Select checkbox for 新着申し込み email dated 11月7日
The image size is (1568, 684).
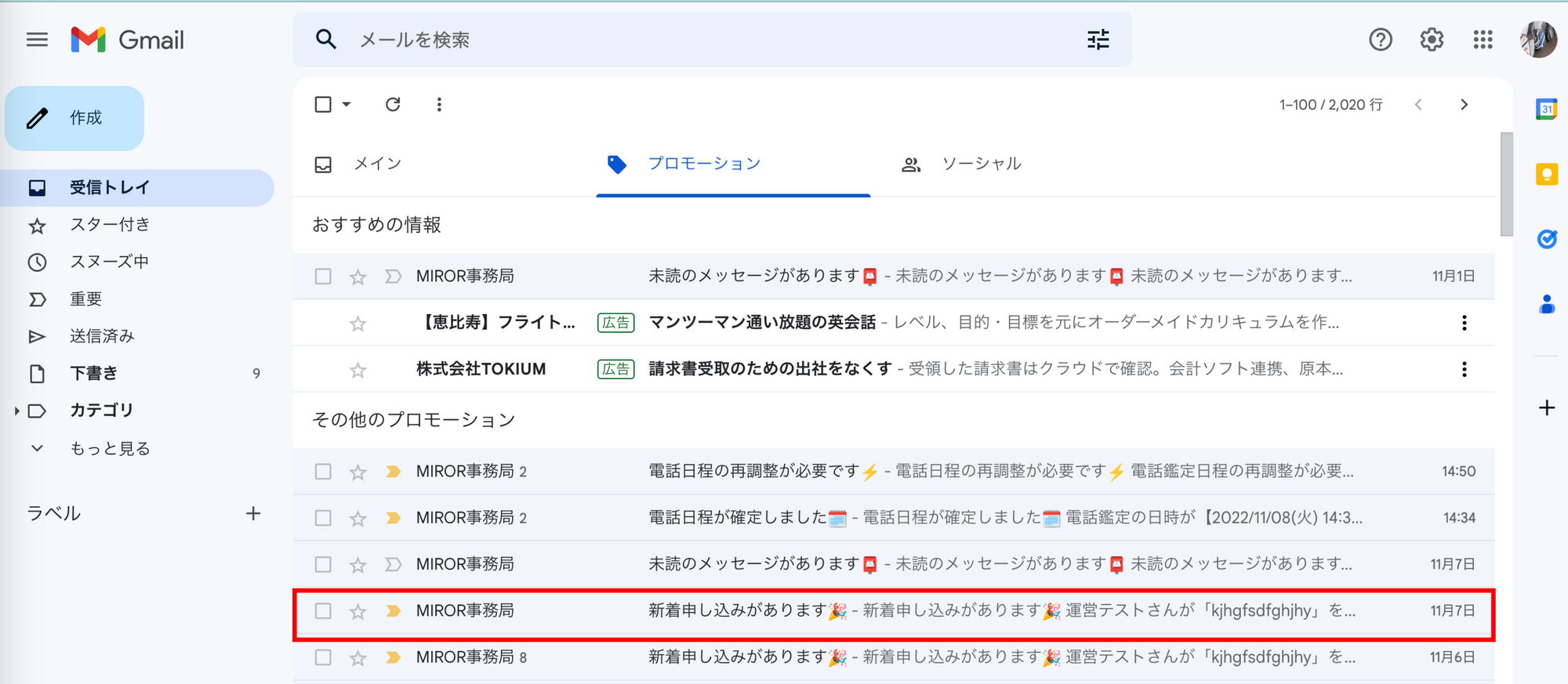tap(323, 610)
